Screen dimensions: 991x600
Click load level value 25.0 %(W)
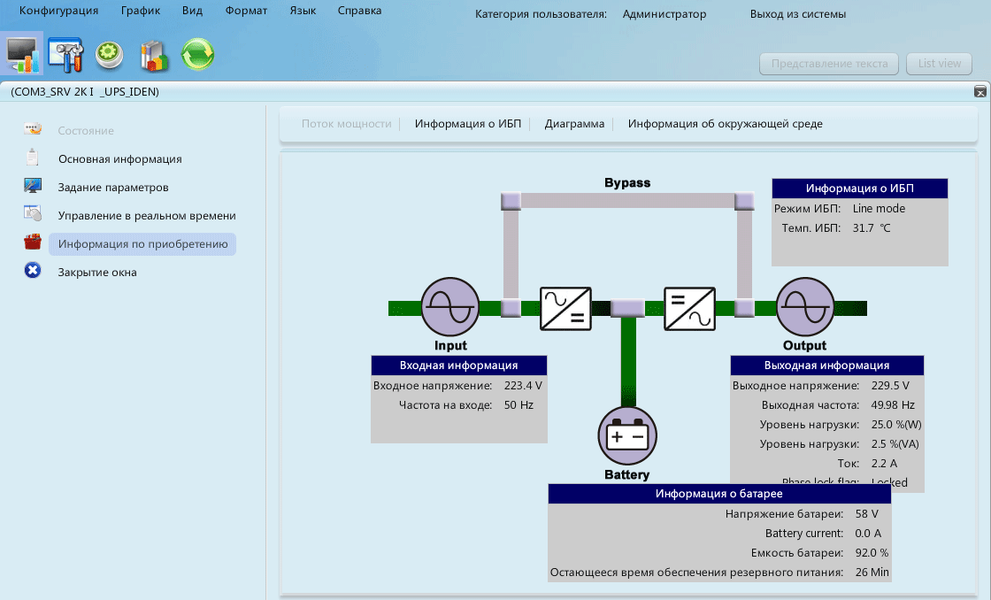[896, 425]
